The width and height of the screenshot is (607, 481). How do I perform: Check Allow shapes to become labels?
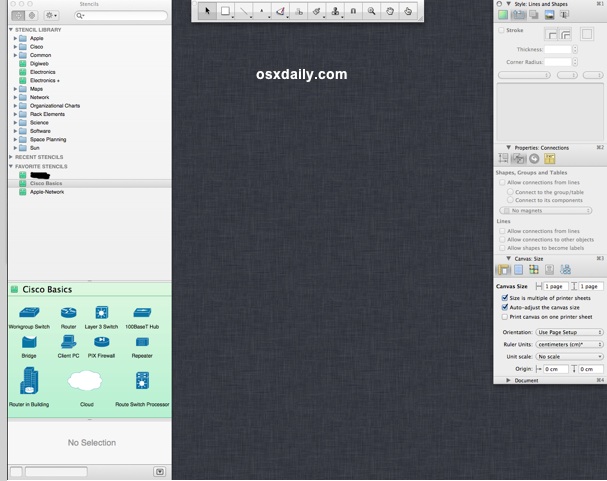(x=502, y=248)
